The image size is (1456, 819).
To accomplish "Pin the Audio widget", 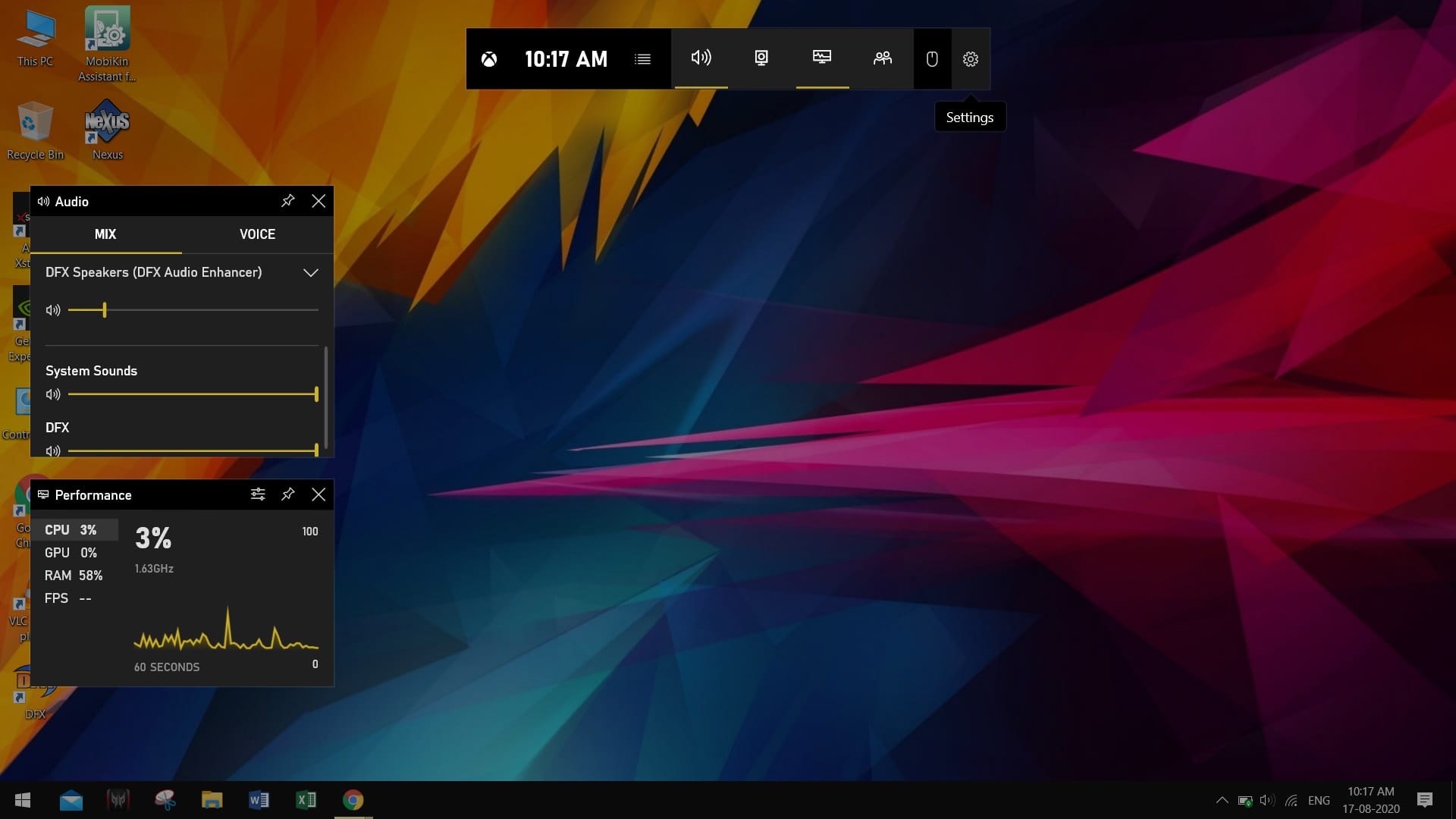I will pyautogui.click(x=287, y=201).
